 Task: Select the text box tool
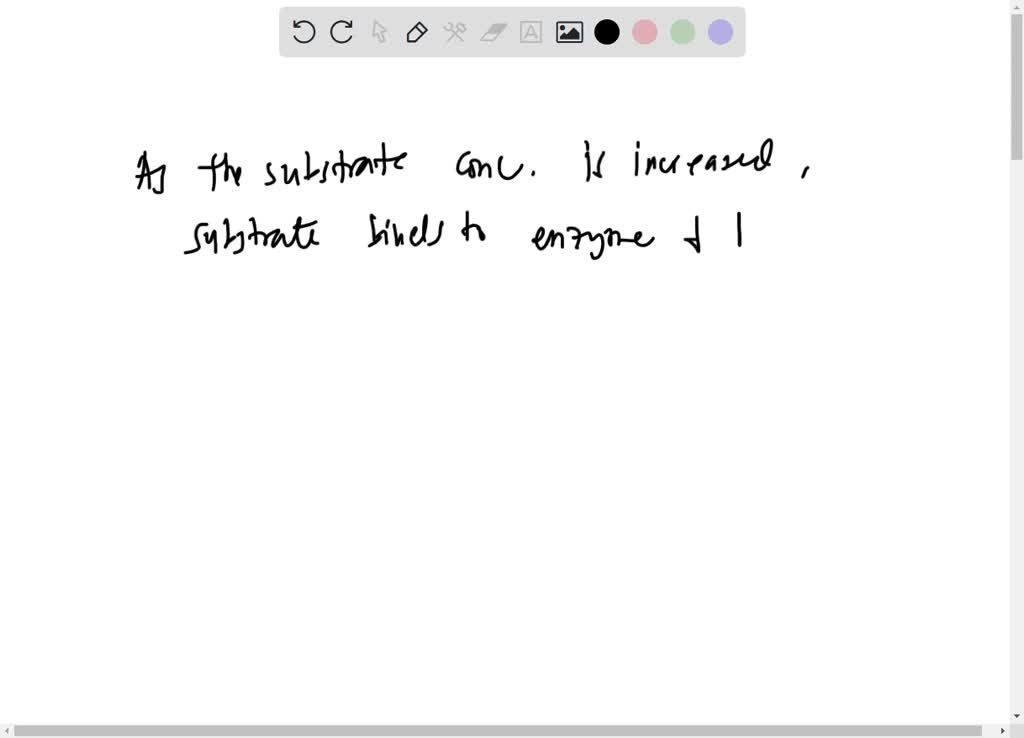point(531,32)
